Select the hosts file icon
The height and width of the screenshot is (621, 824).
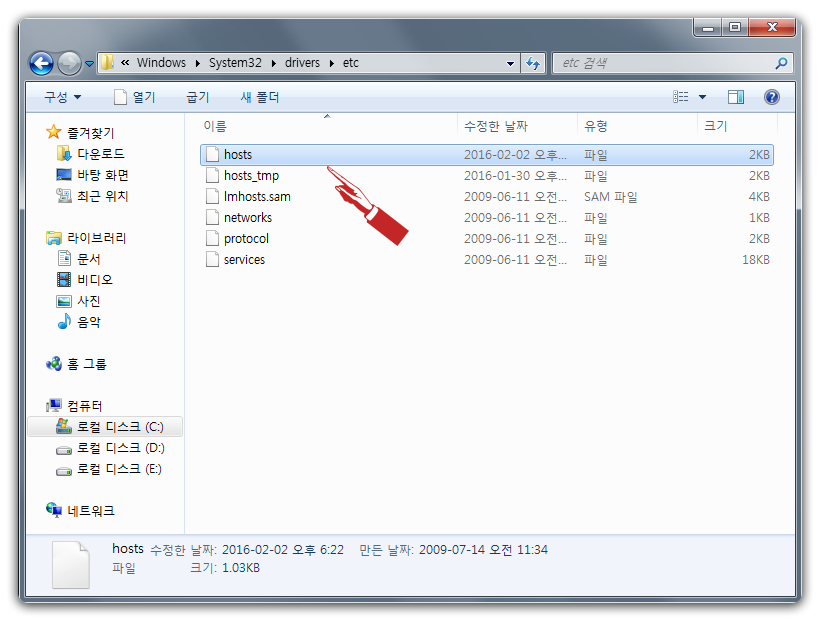pyautogui.click(x=212, y=154)
